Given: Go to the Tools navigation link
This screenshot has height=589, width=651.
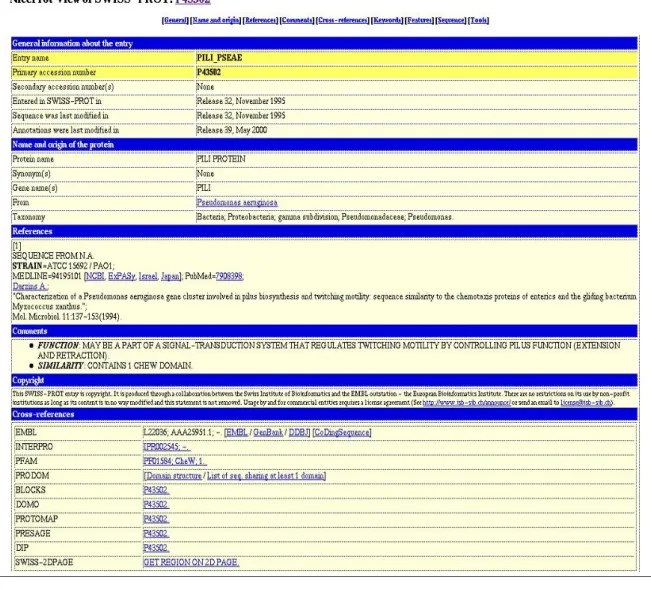Looking at the screenshot, I should 478,20.
